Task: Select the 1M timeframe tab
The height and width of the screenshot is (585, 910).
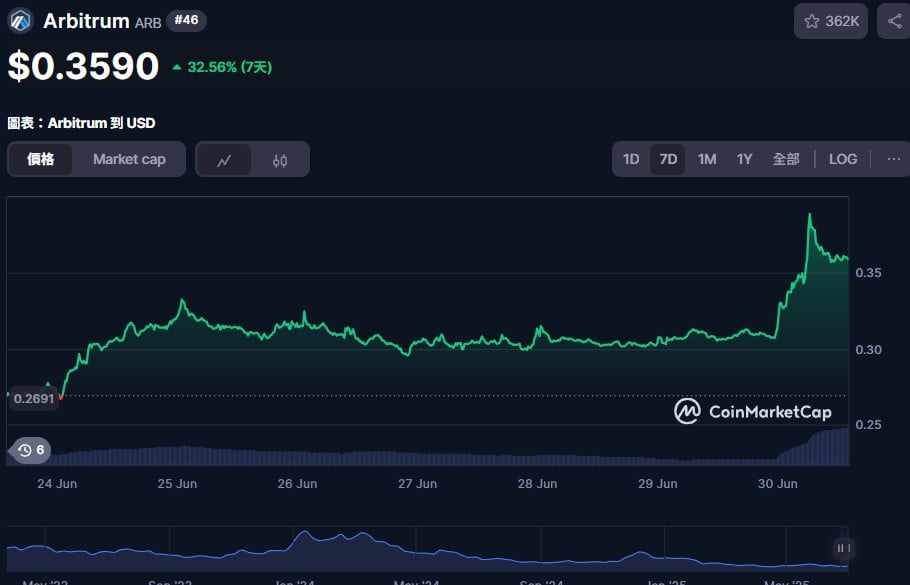Action: pos(706,159)
